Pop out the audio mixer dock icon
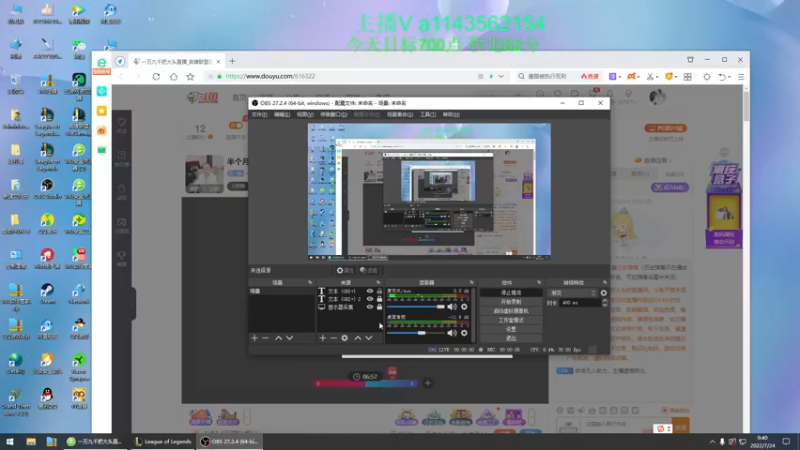This screenshot has height=450, width=800. (x=471, y=282)
